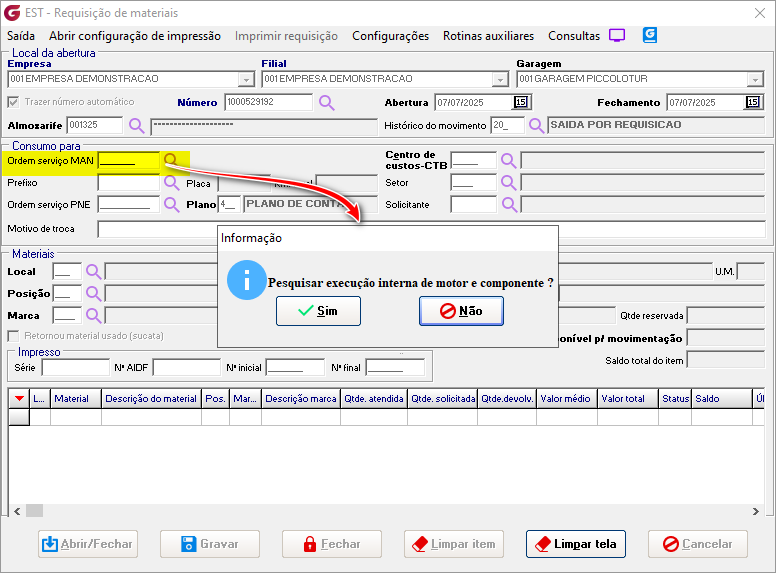Viewport: 776px width, 573px height.
Task: Click Setor search magnifier icon
Action: coord(508,183)
